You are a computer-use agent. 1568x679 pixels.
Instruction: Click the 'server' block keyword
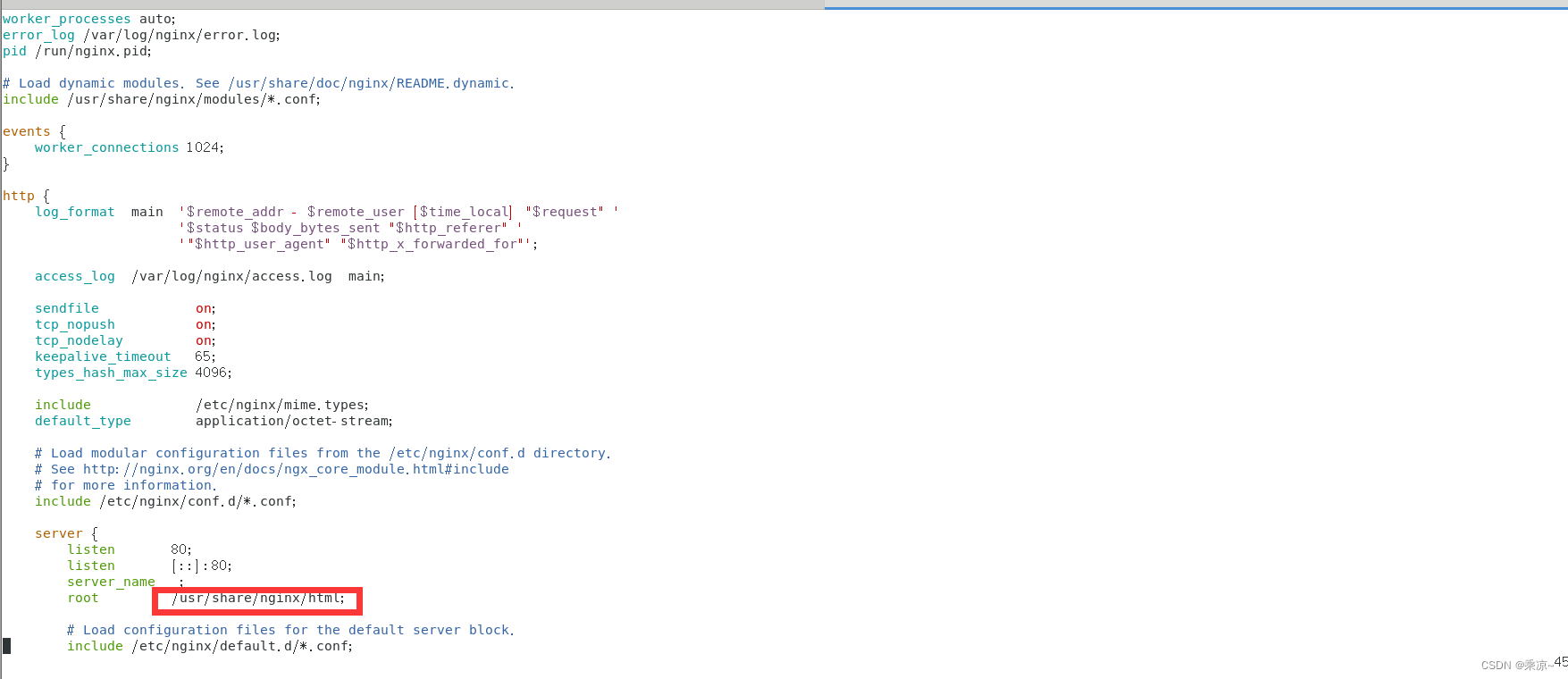tap(59, 533)
